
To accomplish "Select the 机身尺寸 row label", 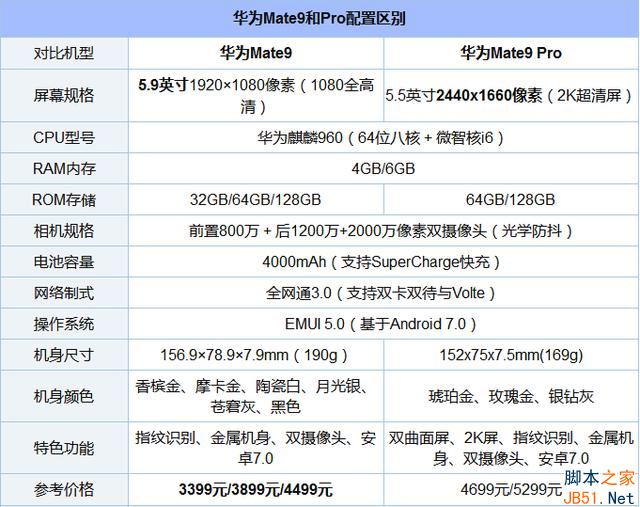I will pyautogui.click(x=64, y=355).
